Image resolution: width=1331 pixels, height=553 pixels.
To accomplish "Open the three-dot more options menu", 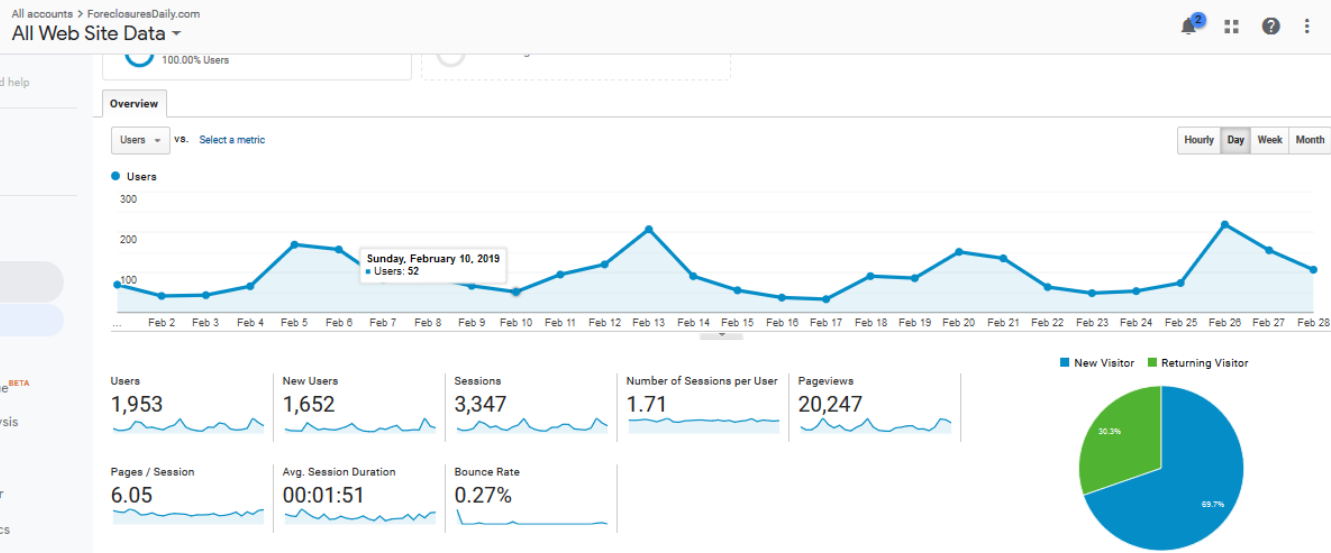I will pyautogui.click(x=1307, y=27).
